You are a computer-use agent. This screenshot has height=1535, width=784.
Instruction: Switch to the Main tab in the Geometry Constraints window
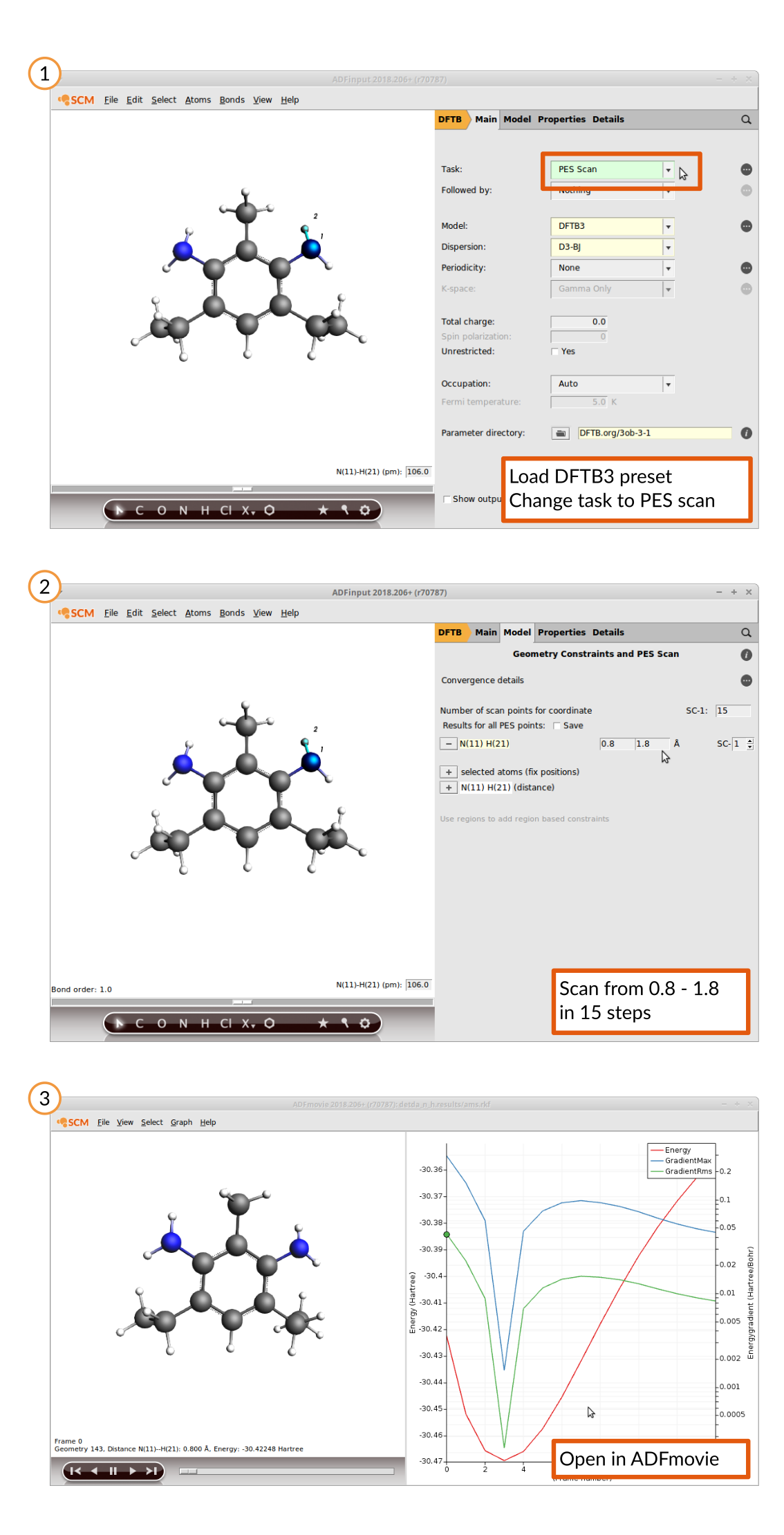pos(486,633)
